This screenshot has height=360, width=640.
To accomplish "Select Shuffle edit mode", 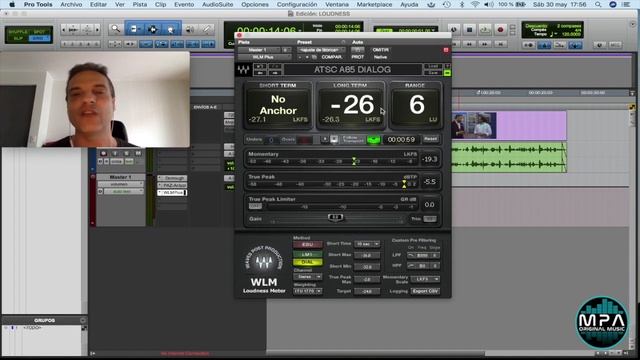I will coord(17,31).
